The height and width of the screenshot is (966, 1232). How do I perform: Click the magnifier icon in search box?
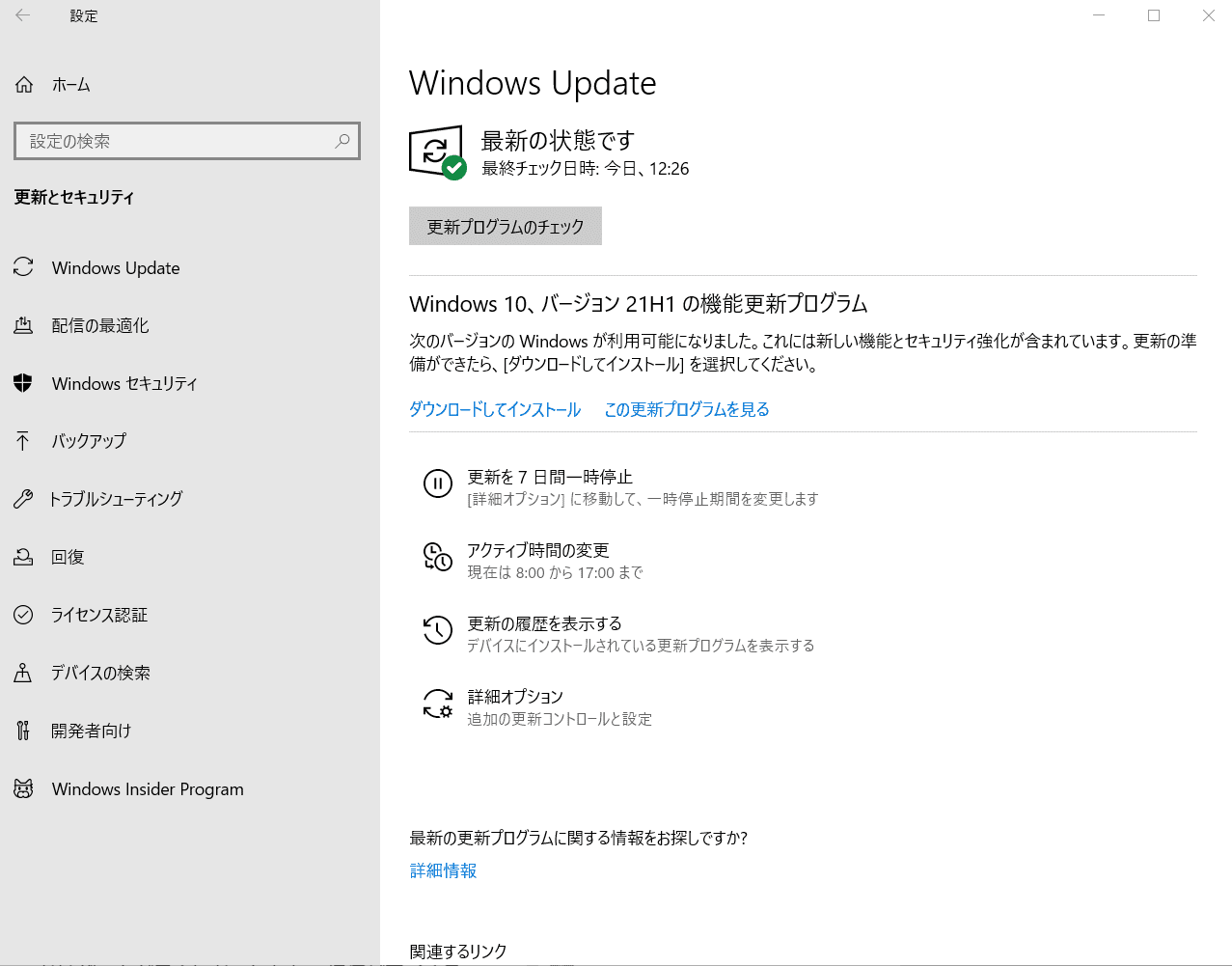coord(342,141)
